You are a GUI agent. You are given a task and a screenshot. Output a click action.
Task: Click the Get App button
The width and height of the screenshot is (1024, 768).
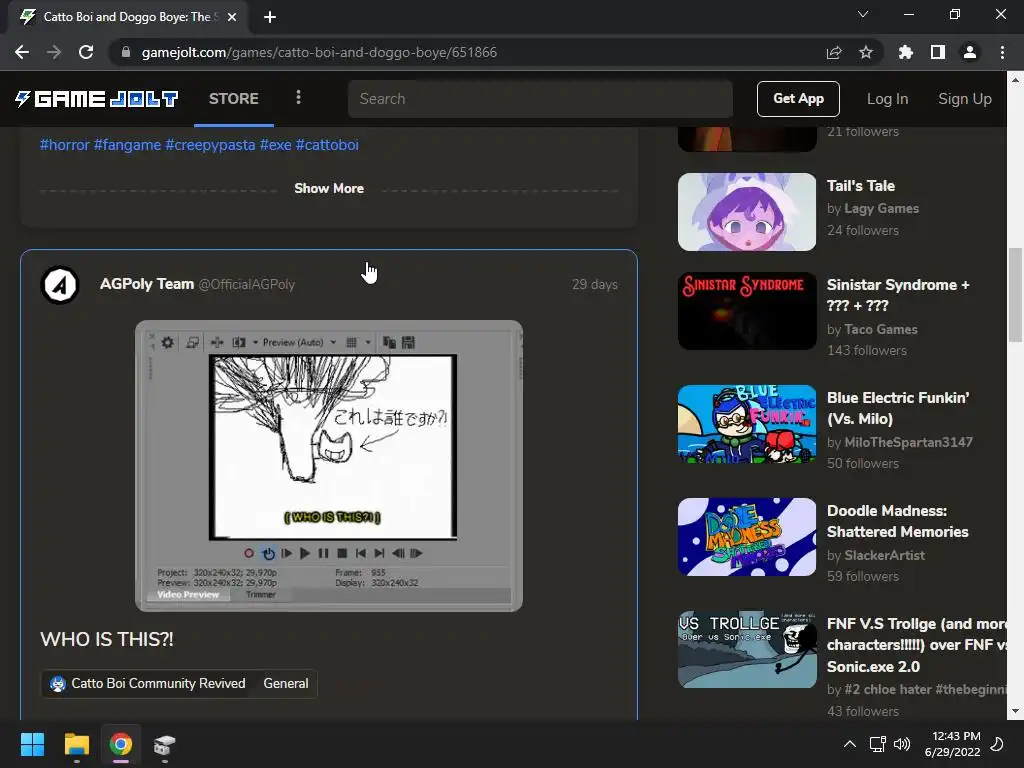[x=798, y=99]
